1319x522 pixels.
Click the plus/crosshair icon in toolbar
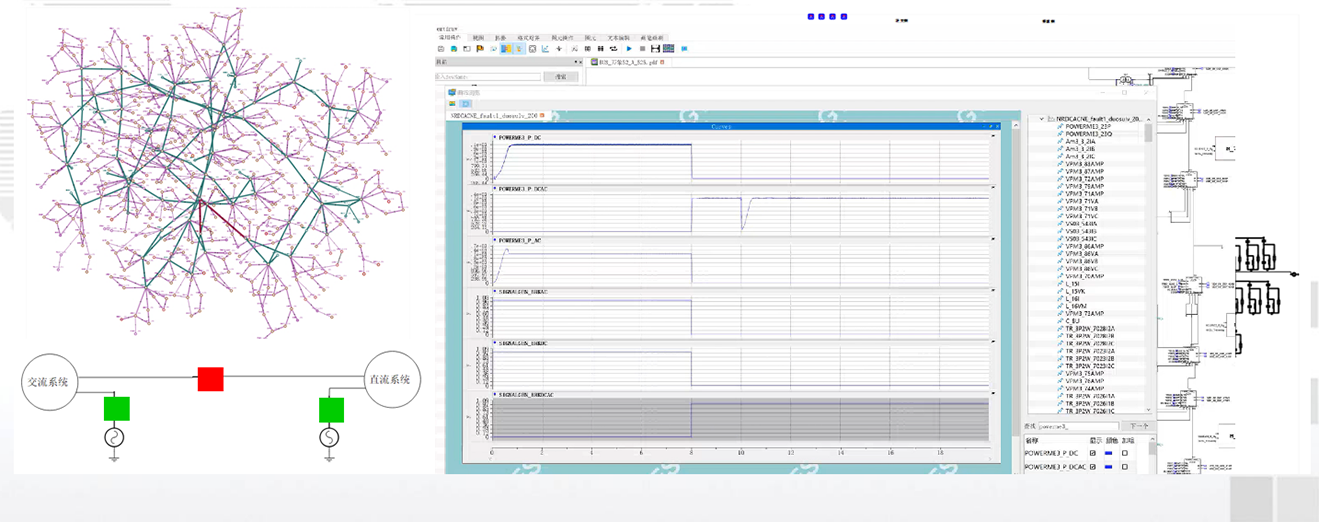tap(559, 48)
